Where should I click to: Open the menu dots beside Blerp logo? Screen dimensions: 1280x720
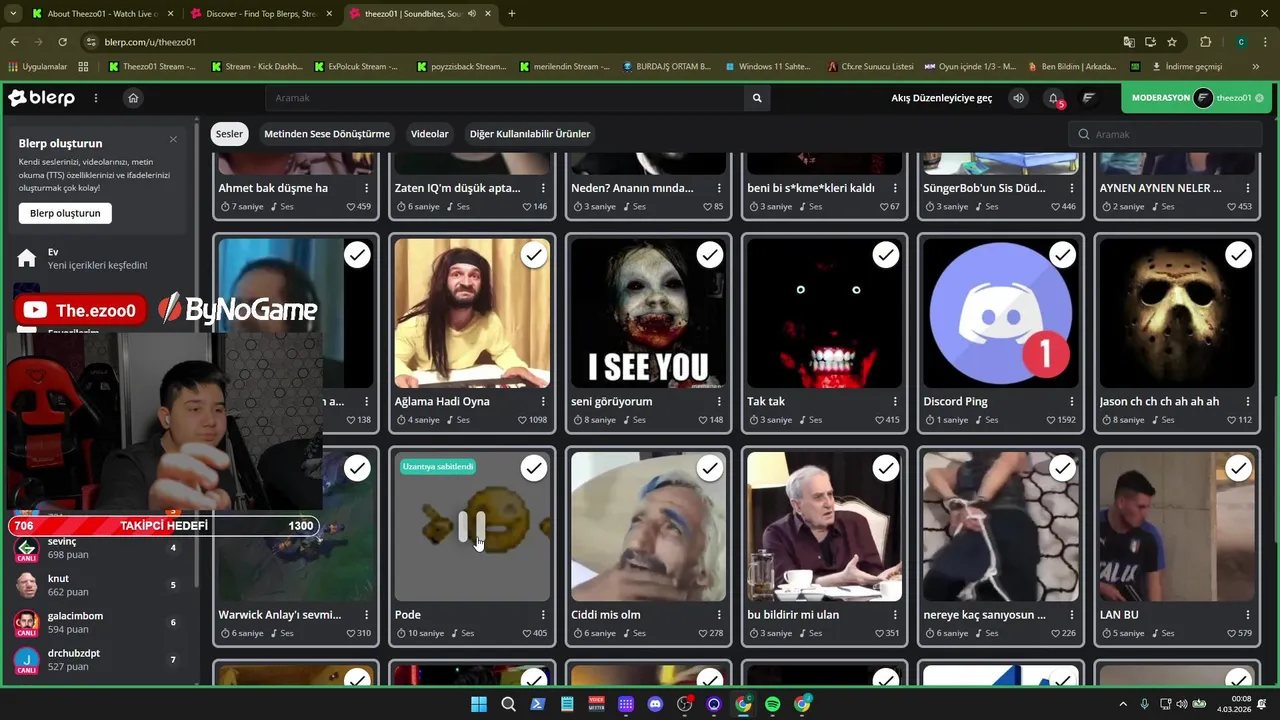(96, 98)
